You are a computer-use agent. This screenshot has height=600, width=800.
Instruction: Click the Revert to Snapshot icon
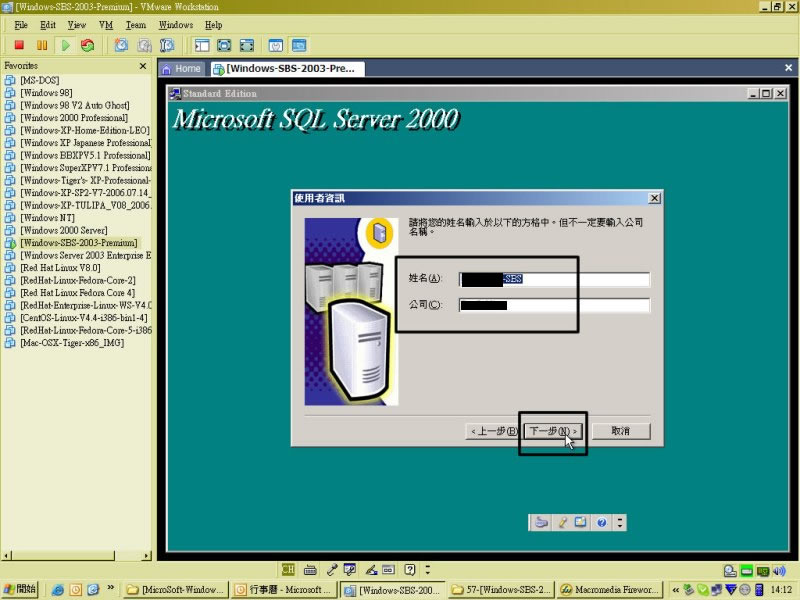coord(144,45)
